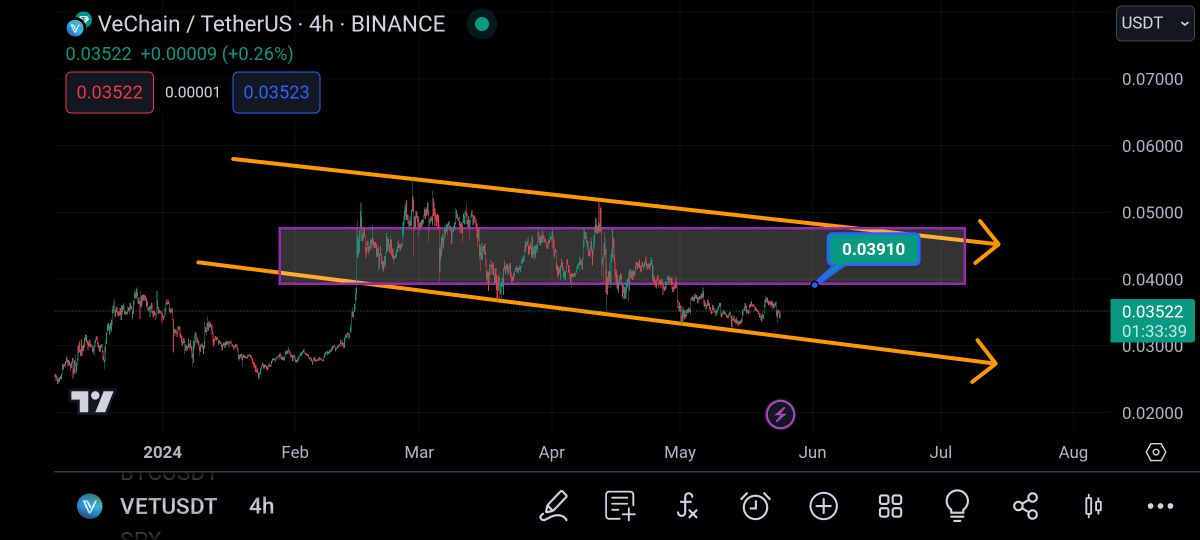The height and width of the screenshot is (540, 1200).
Task: Select the 0.03910 price label callout
Action: click(873, 249)
